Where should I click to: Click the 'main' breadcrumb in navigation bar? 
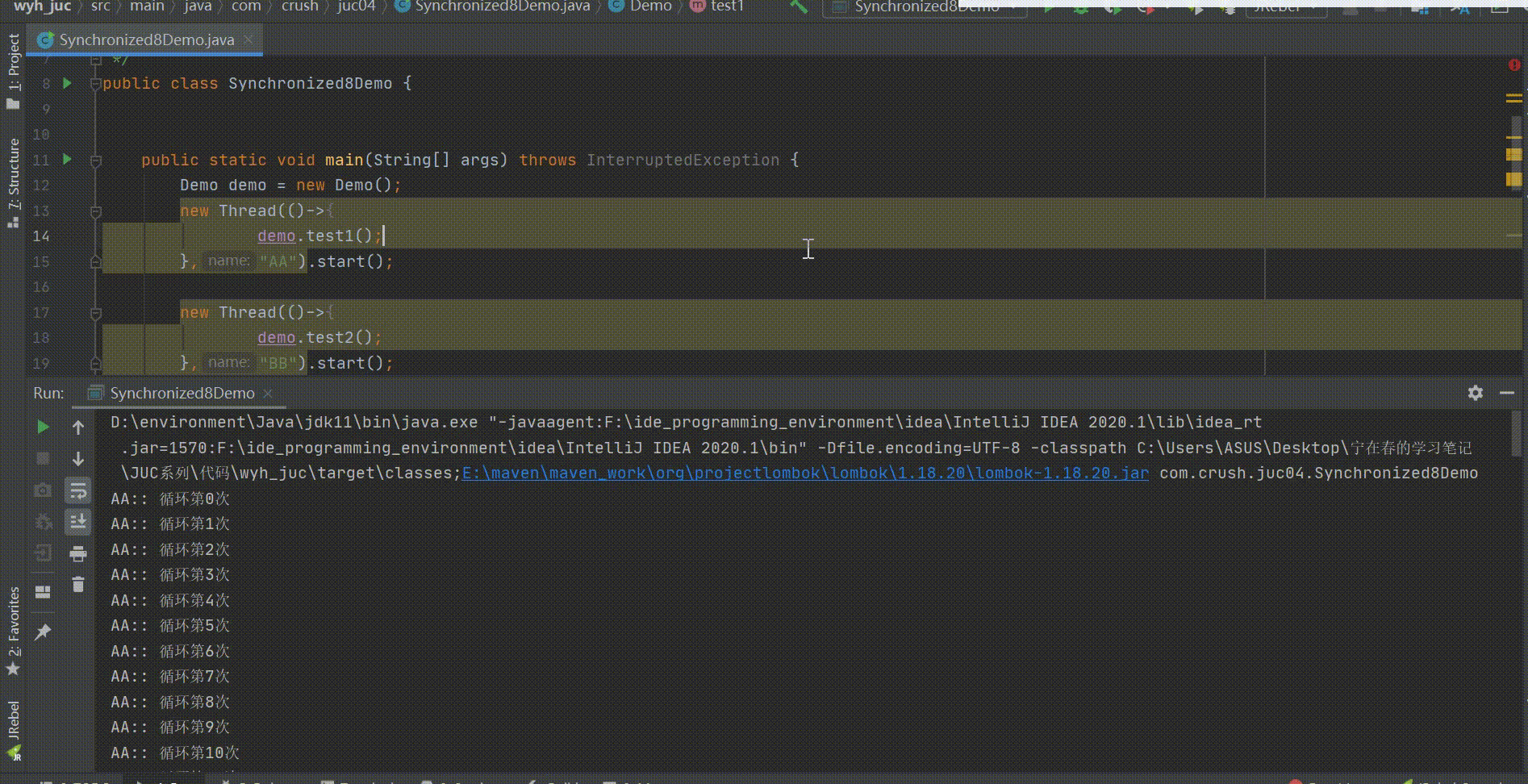(x=147, y=6)
